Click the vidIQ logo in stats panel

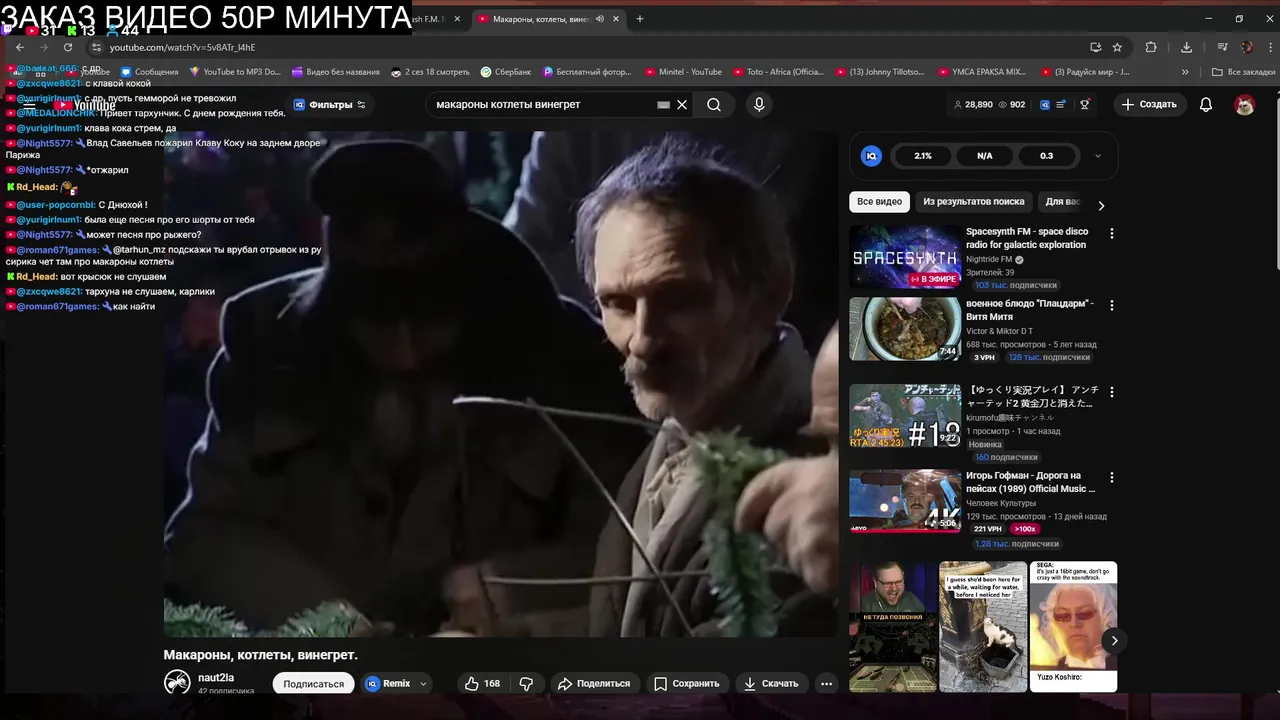871,156
